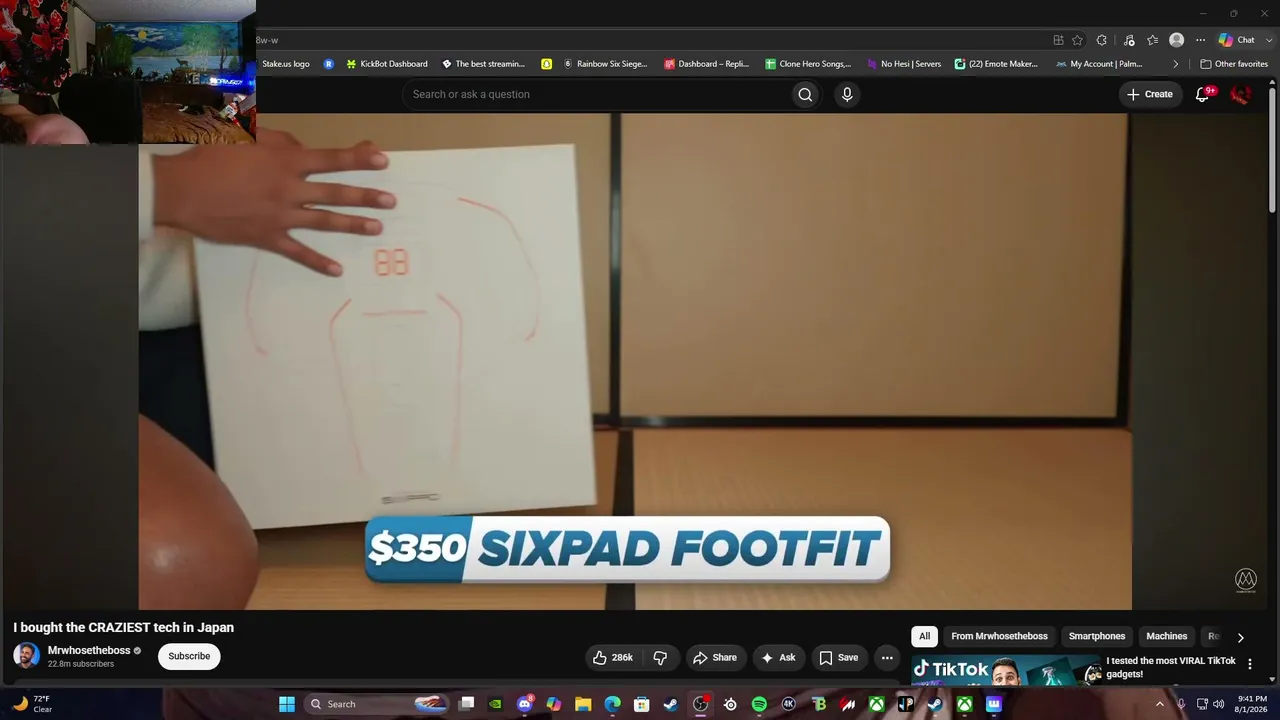Click the Ask button
The image size is (1280, 720).
click(x=778, y=657)
